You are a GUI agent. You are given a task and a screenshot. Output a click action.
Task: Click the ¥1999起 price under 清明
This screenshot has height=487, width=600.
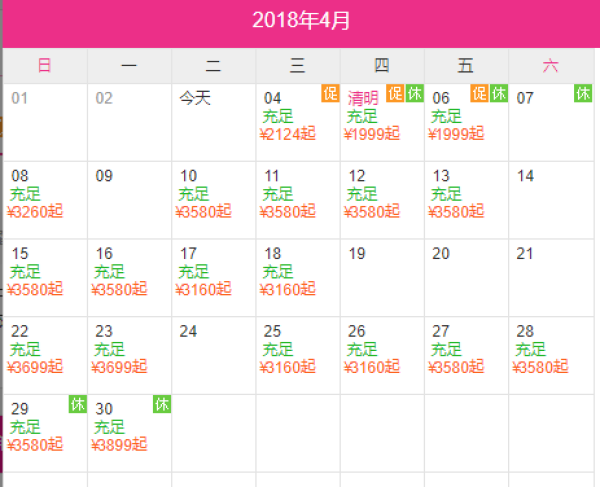point(372,134)
